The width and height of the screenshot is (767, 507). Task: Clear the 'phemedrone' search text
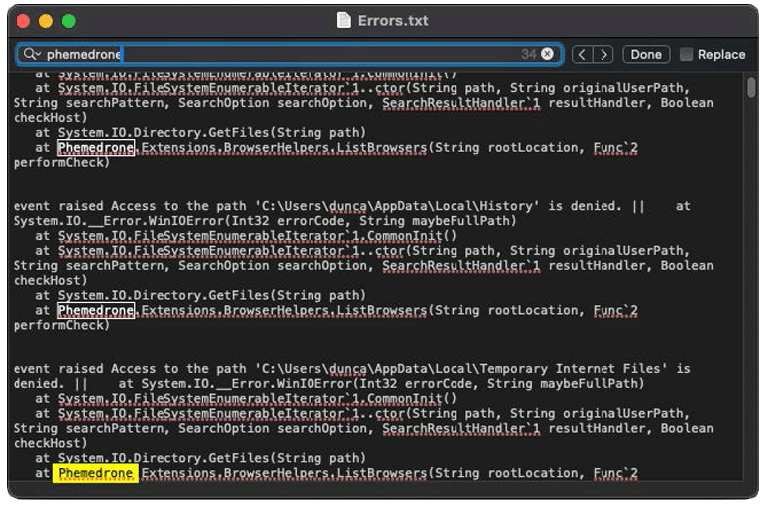pos(549,54)
